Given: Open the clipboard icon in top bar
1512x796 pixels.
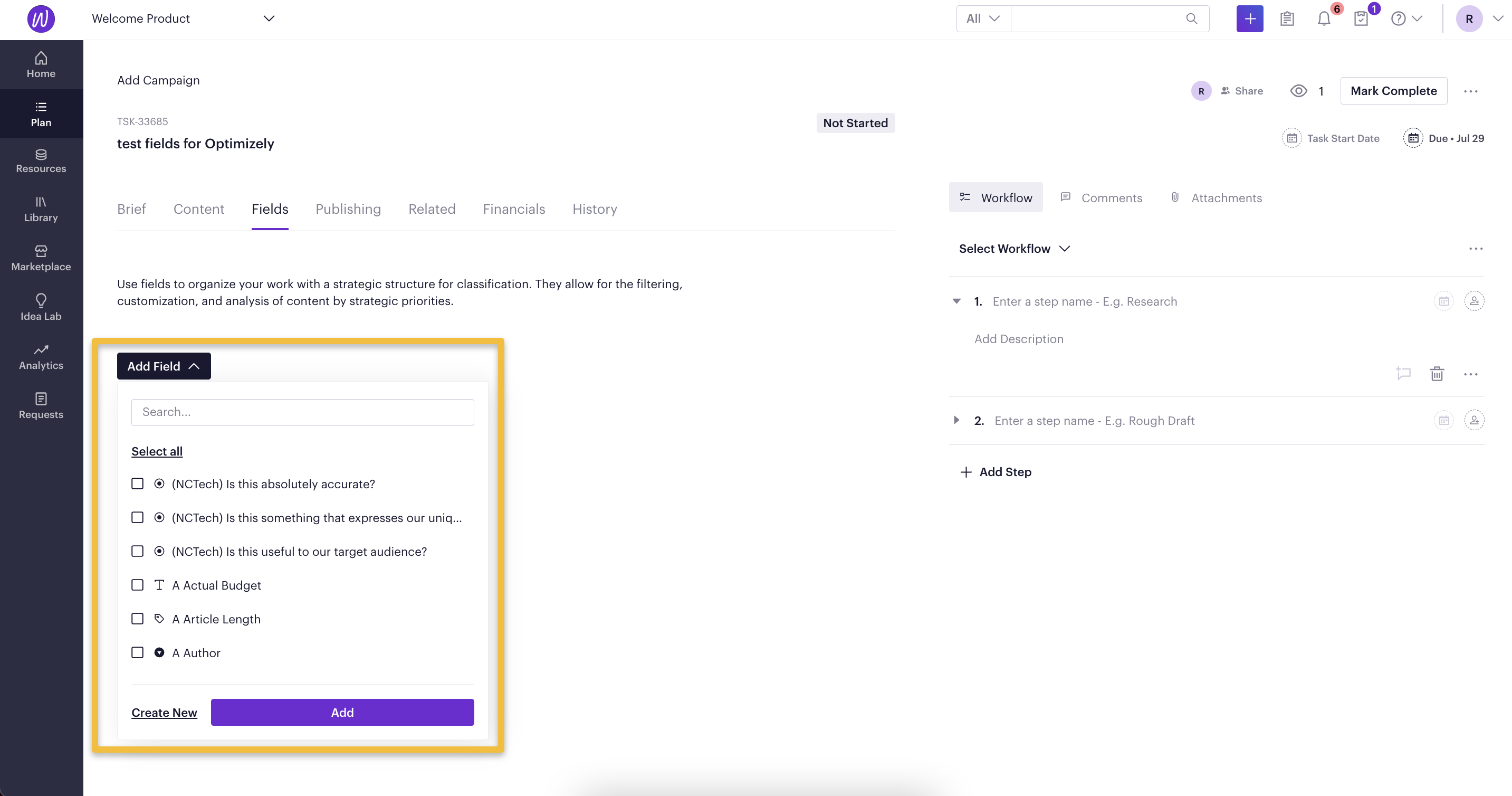Looking at the screenshot, I should pos(1287,19).
